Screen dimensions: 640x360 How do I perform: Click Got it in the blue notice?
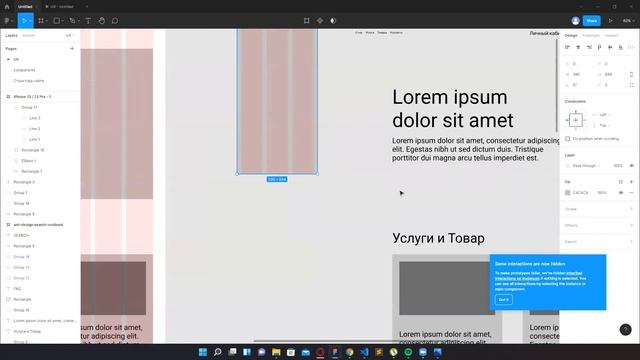point(504,300)
